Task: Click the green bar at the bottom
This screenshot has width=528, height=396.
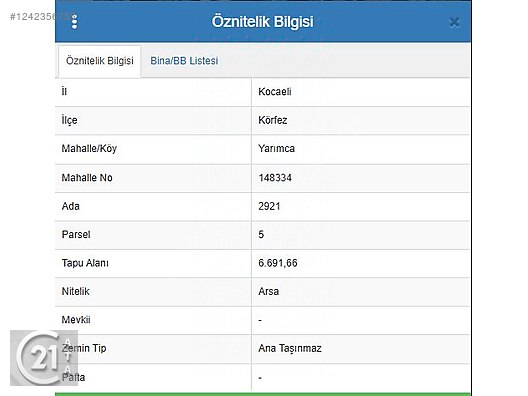Action: click(x=263, y=394)
